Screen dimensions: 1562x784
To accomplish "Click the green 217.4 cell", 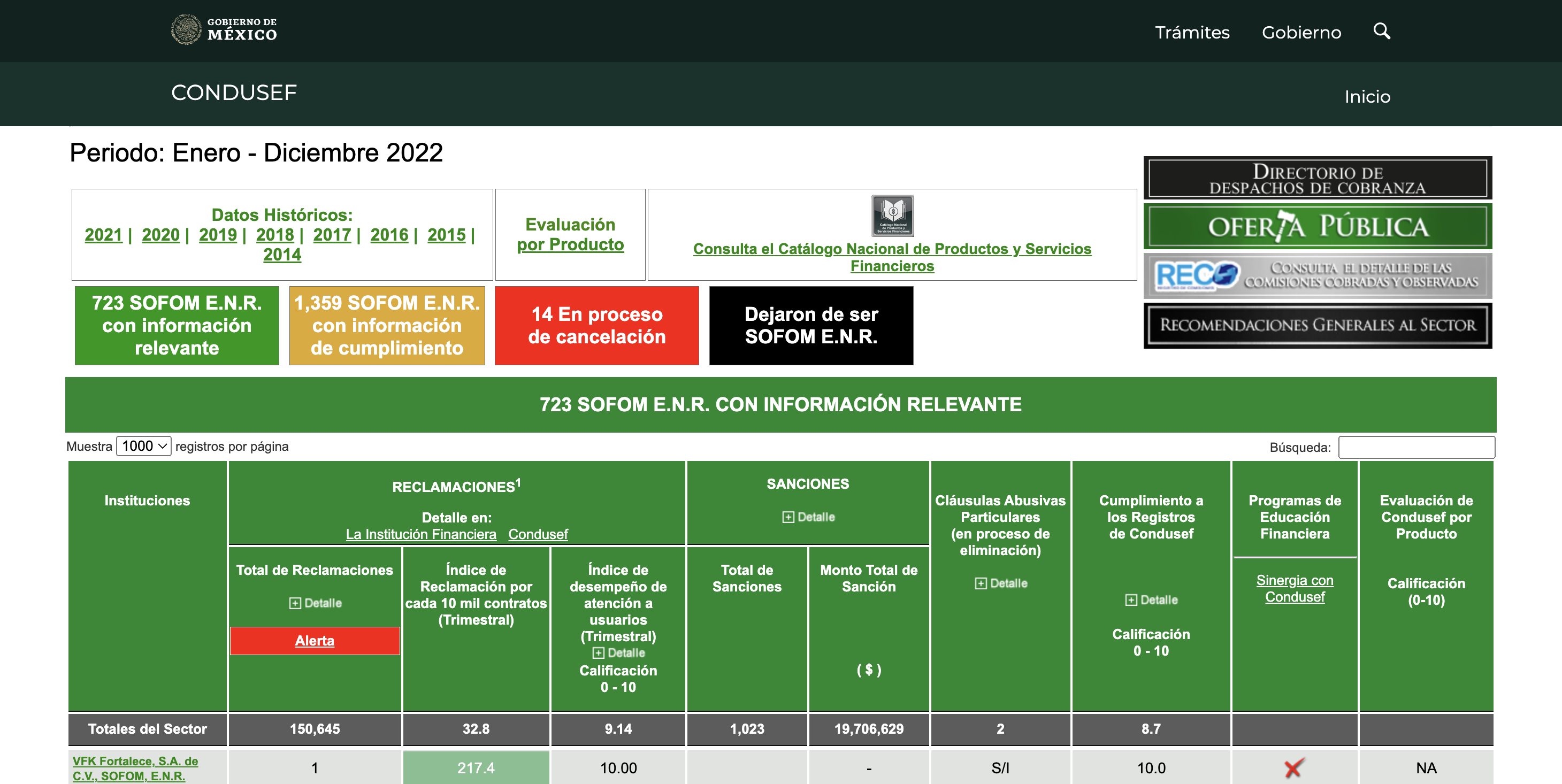I will (476, 767).
